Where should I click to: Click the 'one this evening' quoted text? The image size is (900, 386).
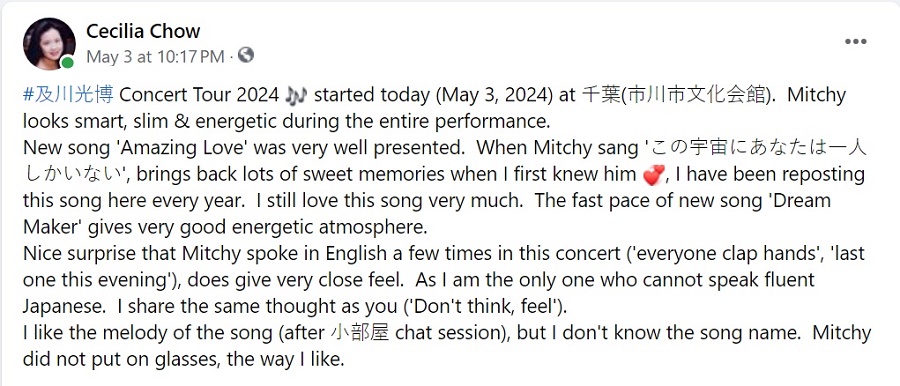(96, 280)
